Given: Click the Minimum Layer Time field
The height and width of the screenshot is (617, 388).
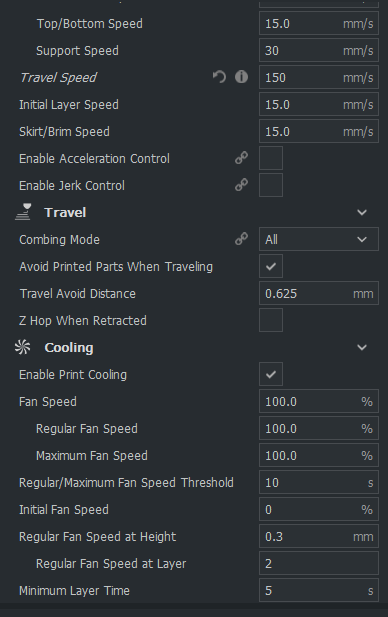Looking at the screenshot, I should (319, 590).
